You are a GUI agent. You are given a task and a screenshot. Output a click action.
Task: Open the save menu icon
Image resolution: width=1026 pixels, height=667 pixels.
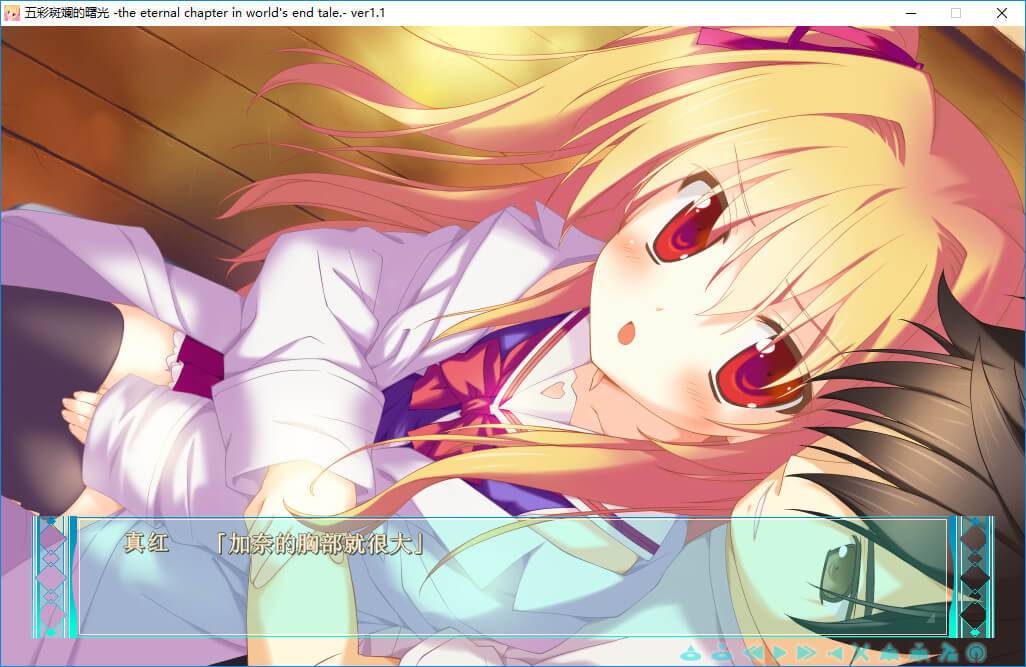pyautogui.click(x=890, y=654)
